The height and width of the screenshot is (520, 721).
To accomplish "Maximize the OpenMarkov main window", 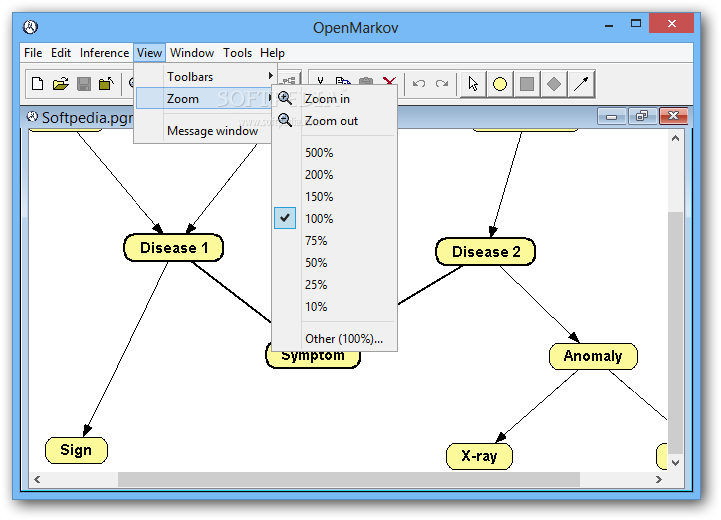I will point(636,24).
